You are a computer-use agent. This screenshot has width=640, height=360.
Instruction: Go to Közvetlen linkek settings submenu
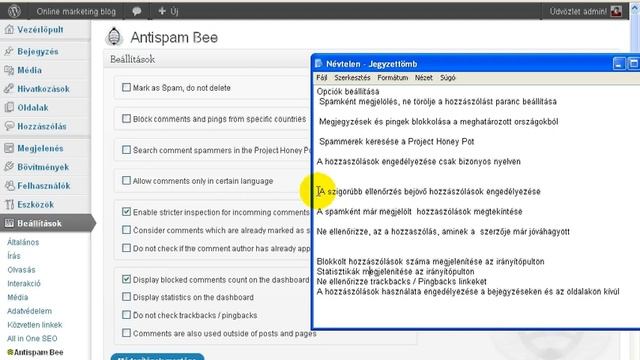(x=35, y=325)
